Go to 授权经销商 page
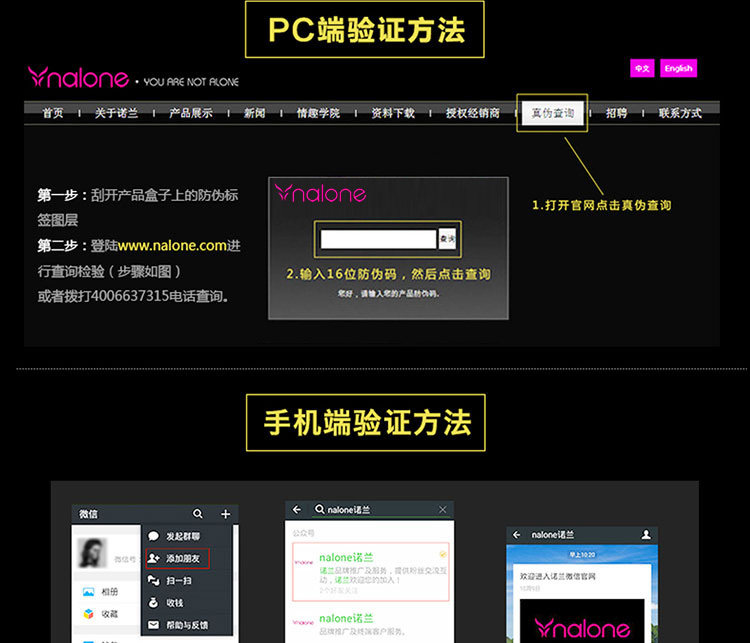The height and width of the screenshot is (643, 750). click(473, 113)
